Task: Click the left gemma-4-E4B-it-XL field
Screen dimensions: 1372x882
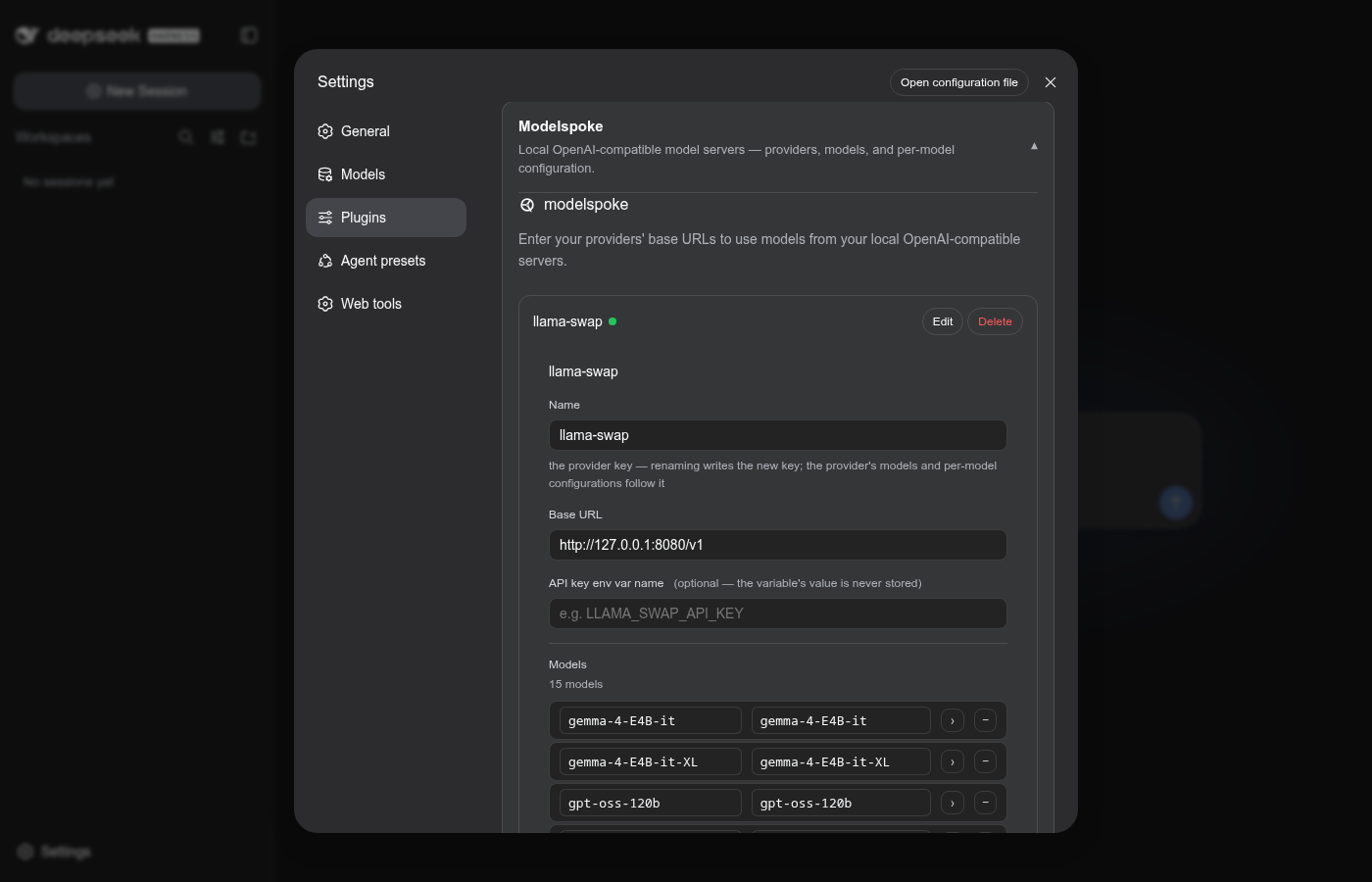Action: point(651,761)
